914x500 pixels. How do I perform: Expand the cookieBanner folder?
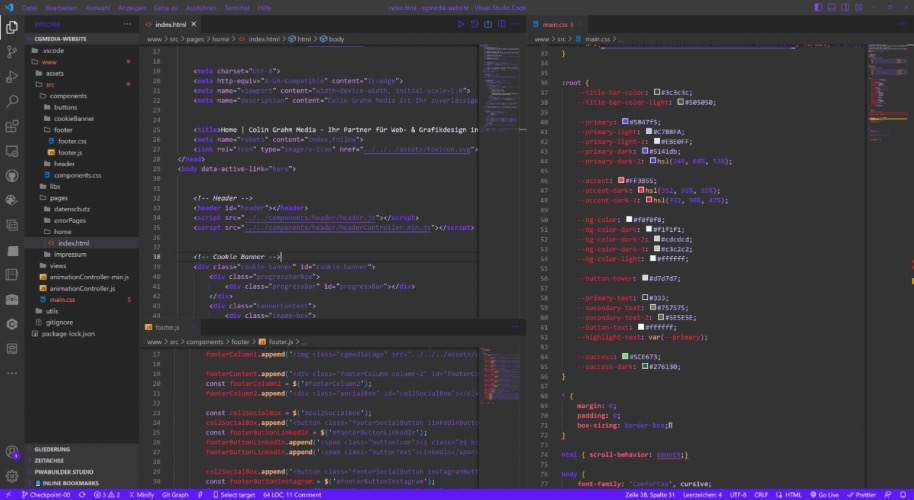pos(82,118)
